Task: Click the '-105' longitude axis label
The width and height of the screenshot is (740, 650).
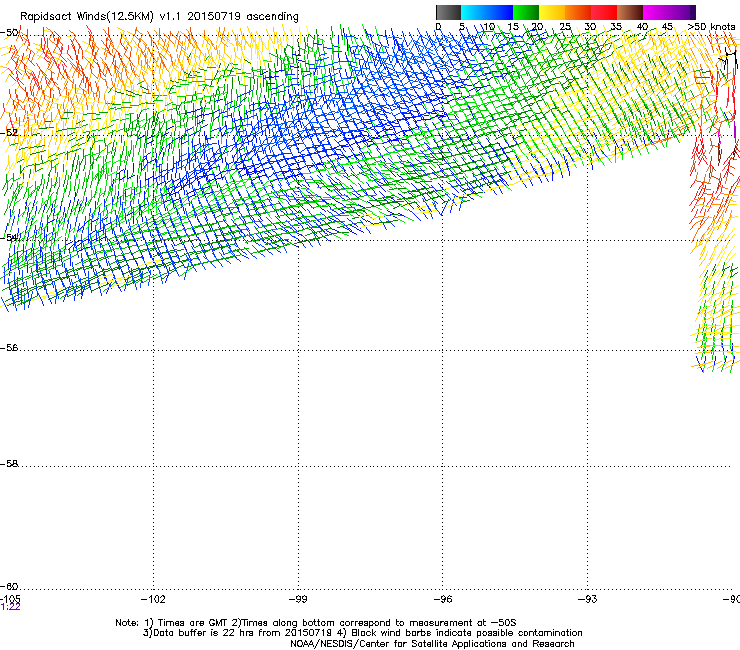Action: click(x=10, y=599)
